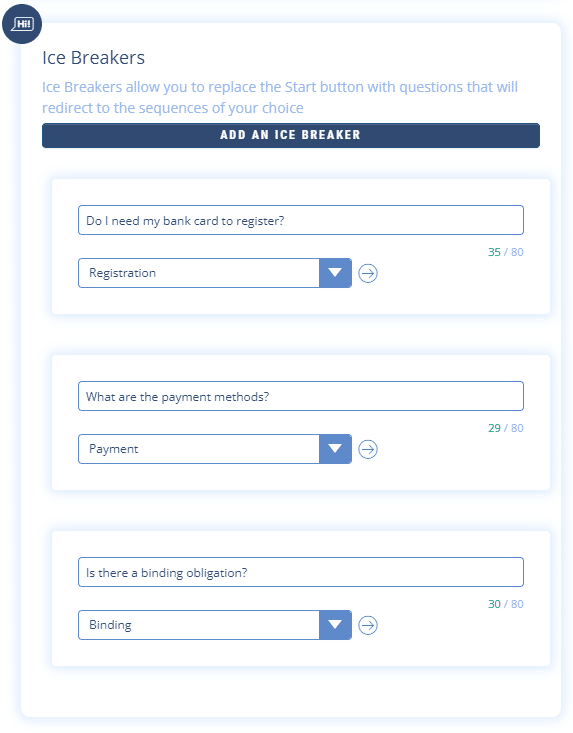Open the Payment sequence select box
The width and height of the screenshot is (573, 733).
[215, 449]
